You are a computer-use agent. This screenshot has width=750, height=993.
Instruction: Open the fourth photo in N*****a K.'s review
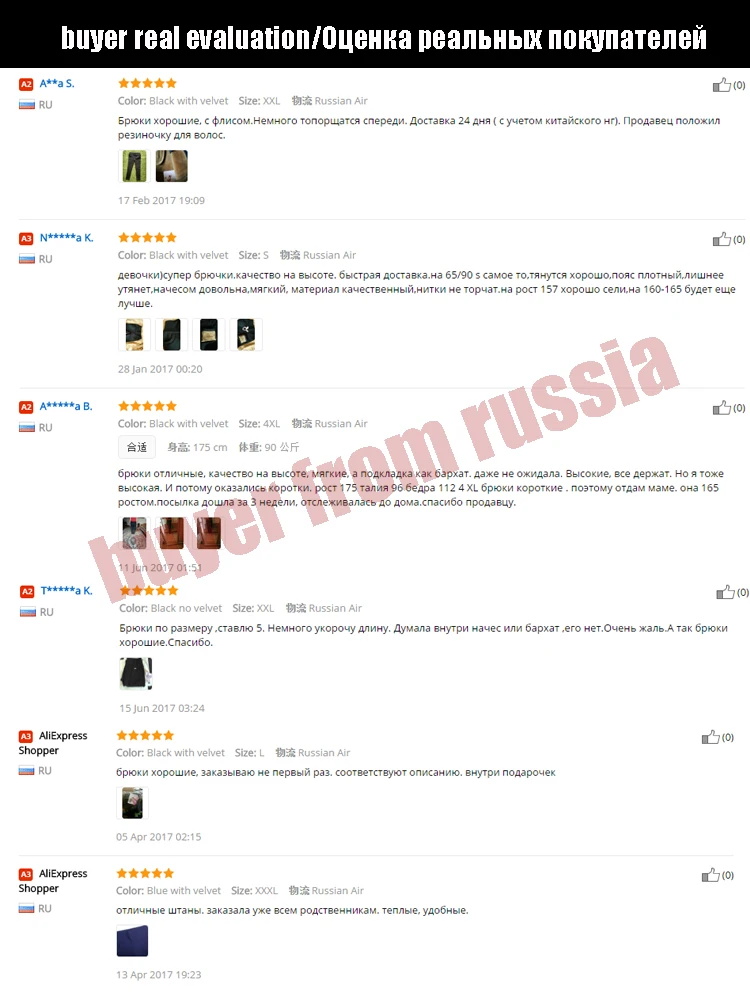(x=246, y=334)
